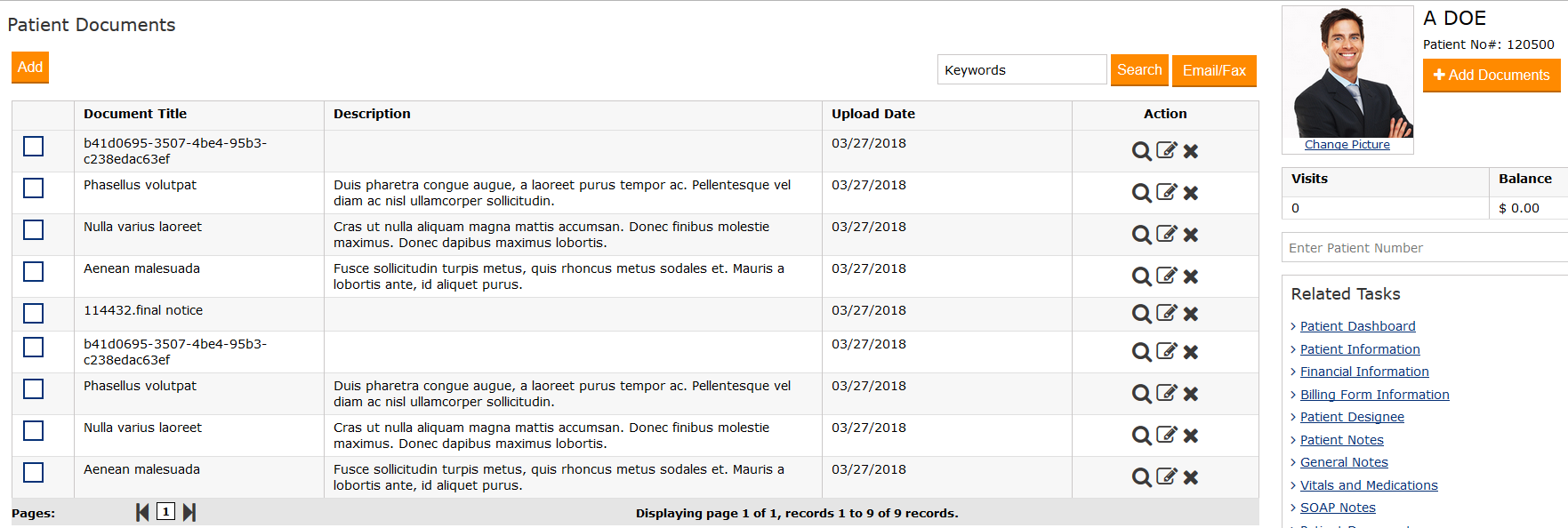Click the patient profile photo
This screenshot has width=1568, height=528.
click(1347, 73)
